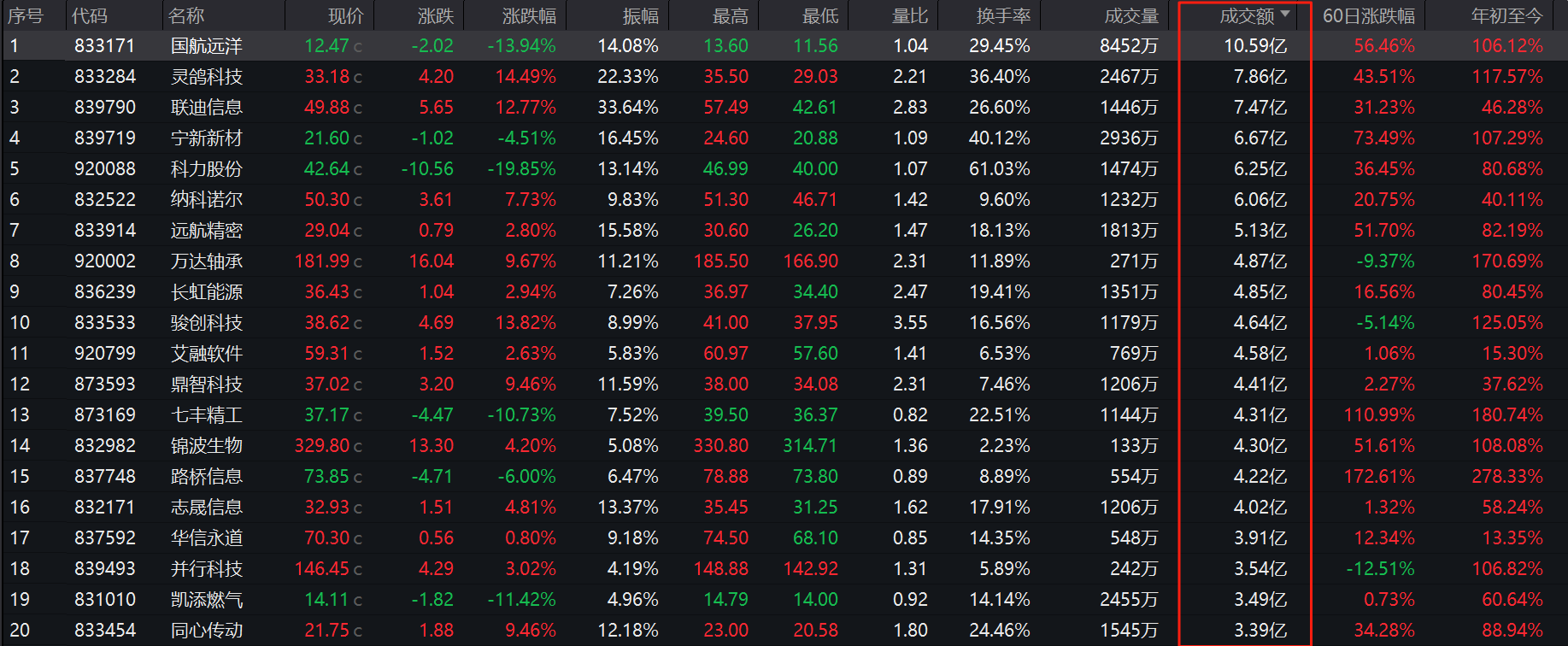The height and width of the screenshot is (646, 1568).
Task: Sort by 最低 column header
Action: pyautogui.click(x=820, y=16)
